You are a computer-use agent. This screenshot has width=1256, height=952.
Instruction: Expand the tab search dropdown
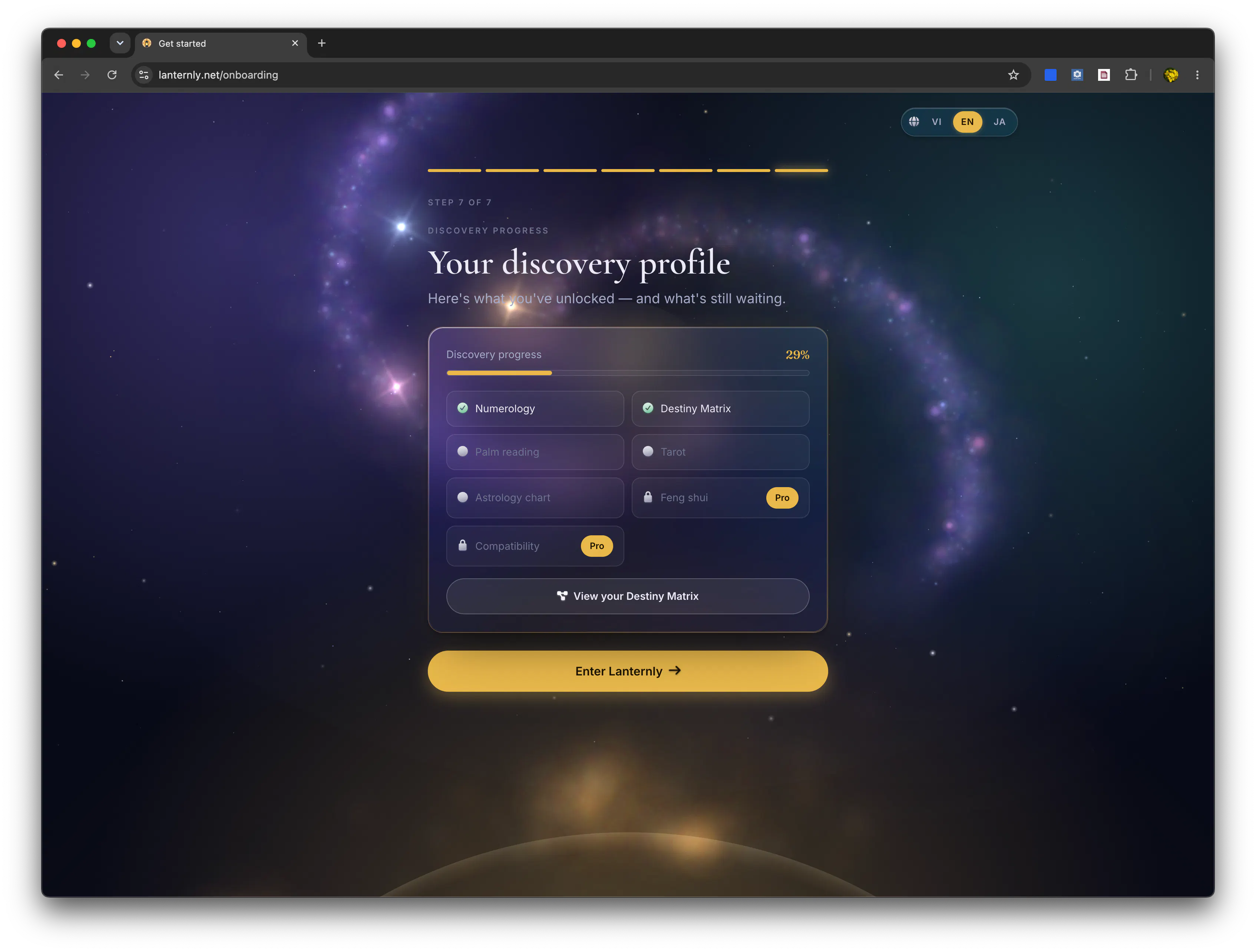coord(120,43)
